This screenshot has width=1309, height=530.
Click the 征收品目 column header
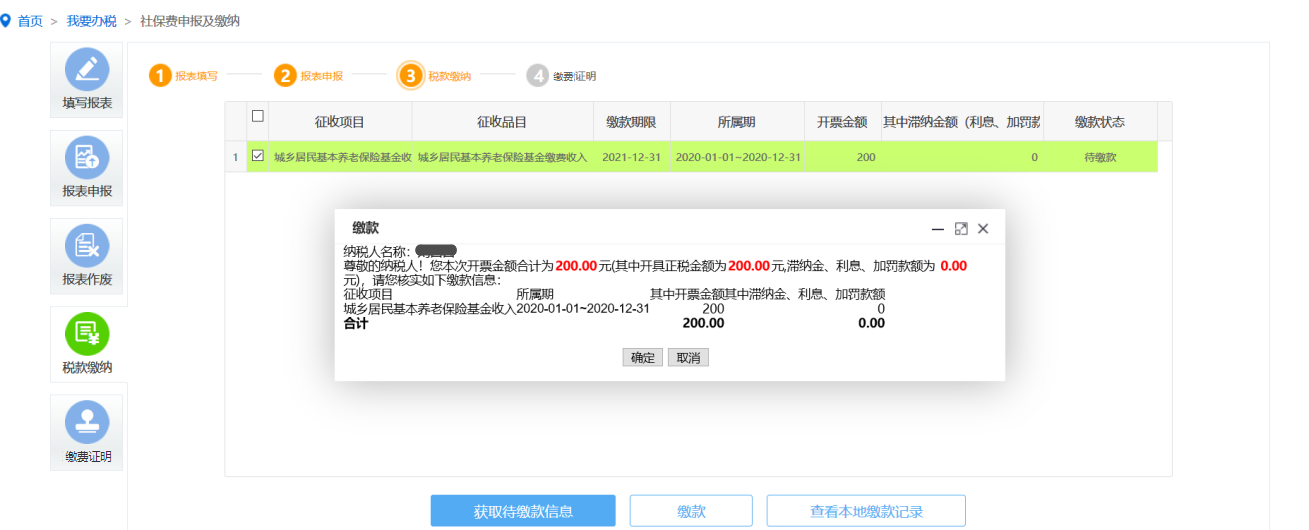tap(502, 122)
